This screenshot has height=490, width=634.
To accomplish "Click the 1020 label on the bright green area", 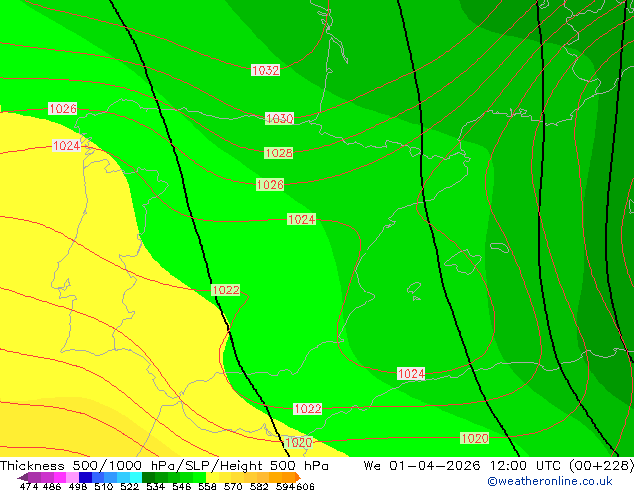I will point(475,438).
